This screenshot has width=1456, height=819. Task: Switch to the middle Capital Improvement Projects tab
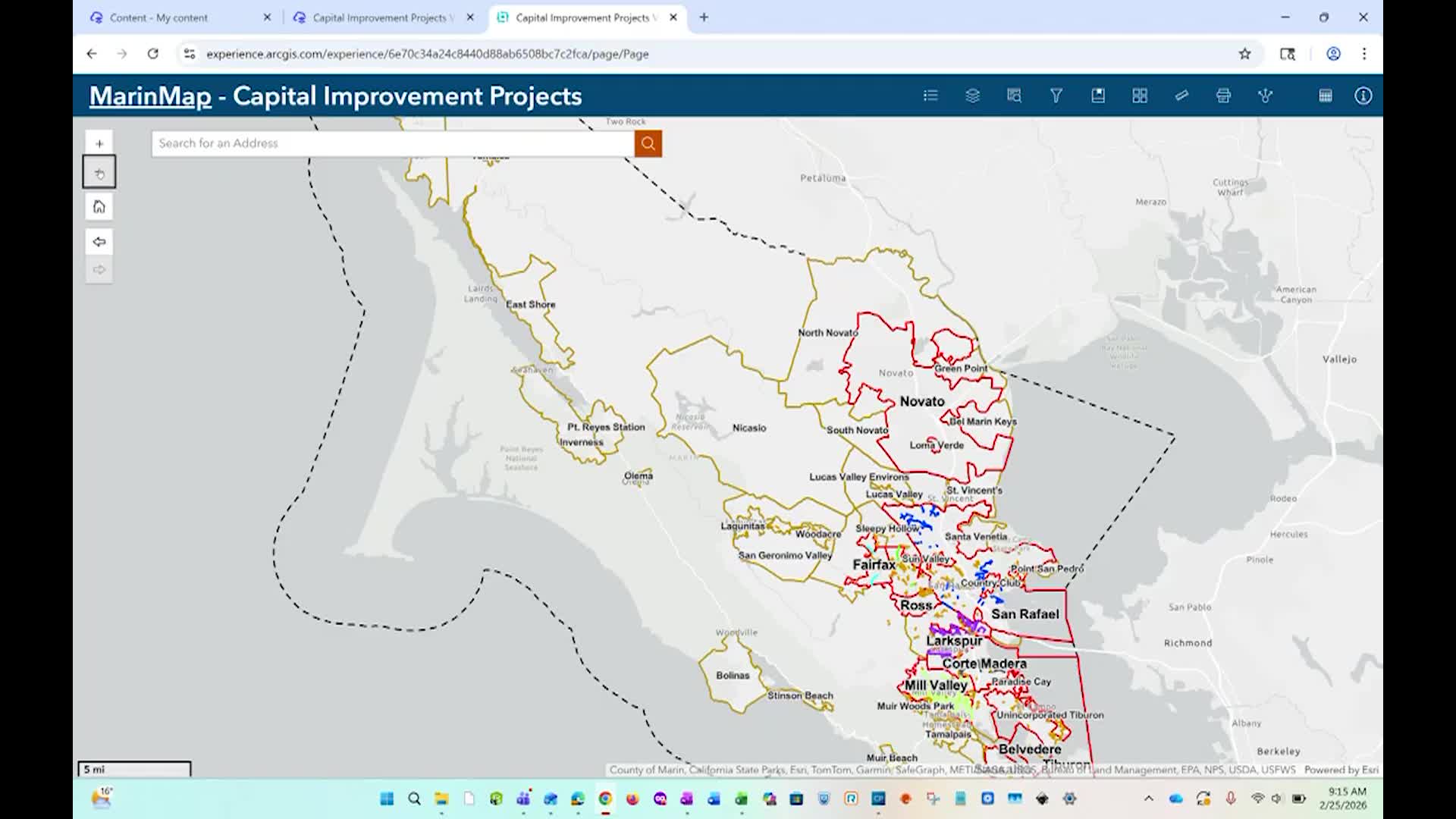[x=379, y=17]
